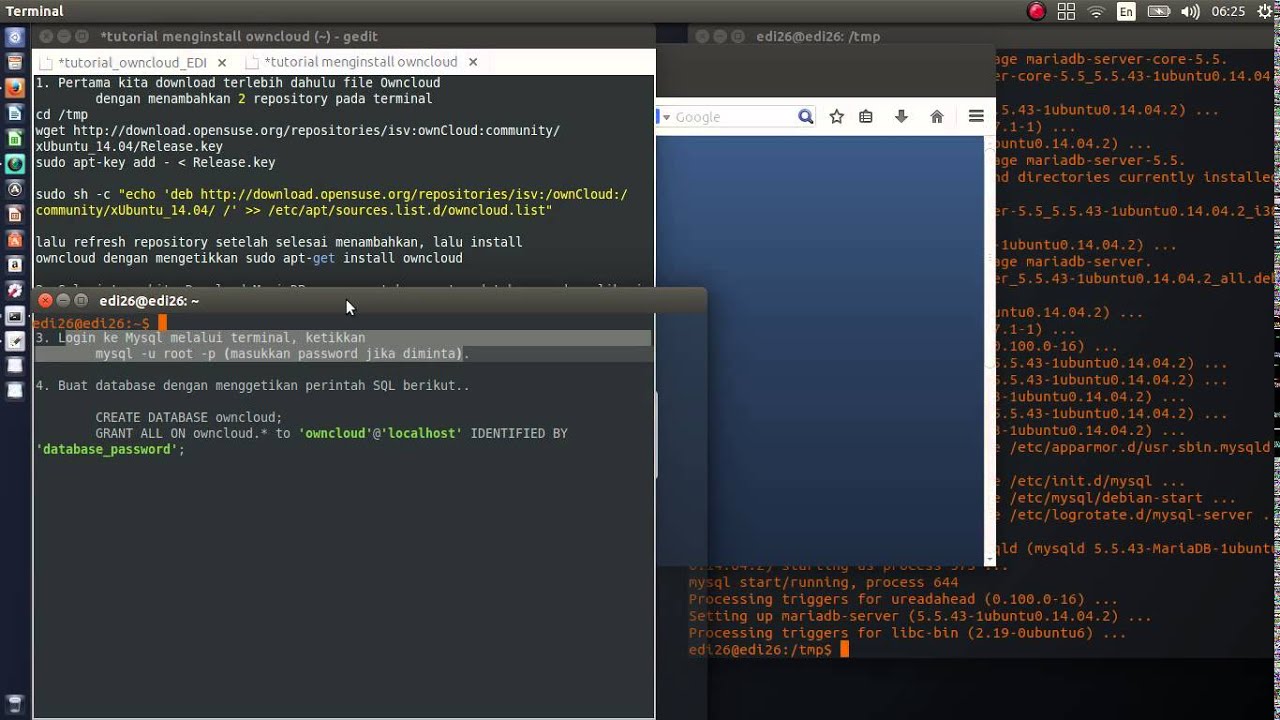Open the system power gear menu
Viewport: 1280px width, 720px height.
[1264, 11]
